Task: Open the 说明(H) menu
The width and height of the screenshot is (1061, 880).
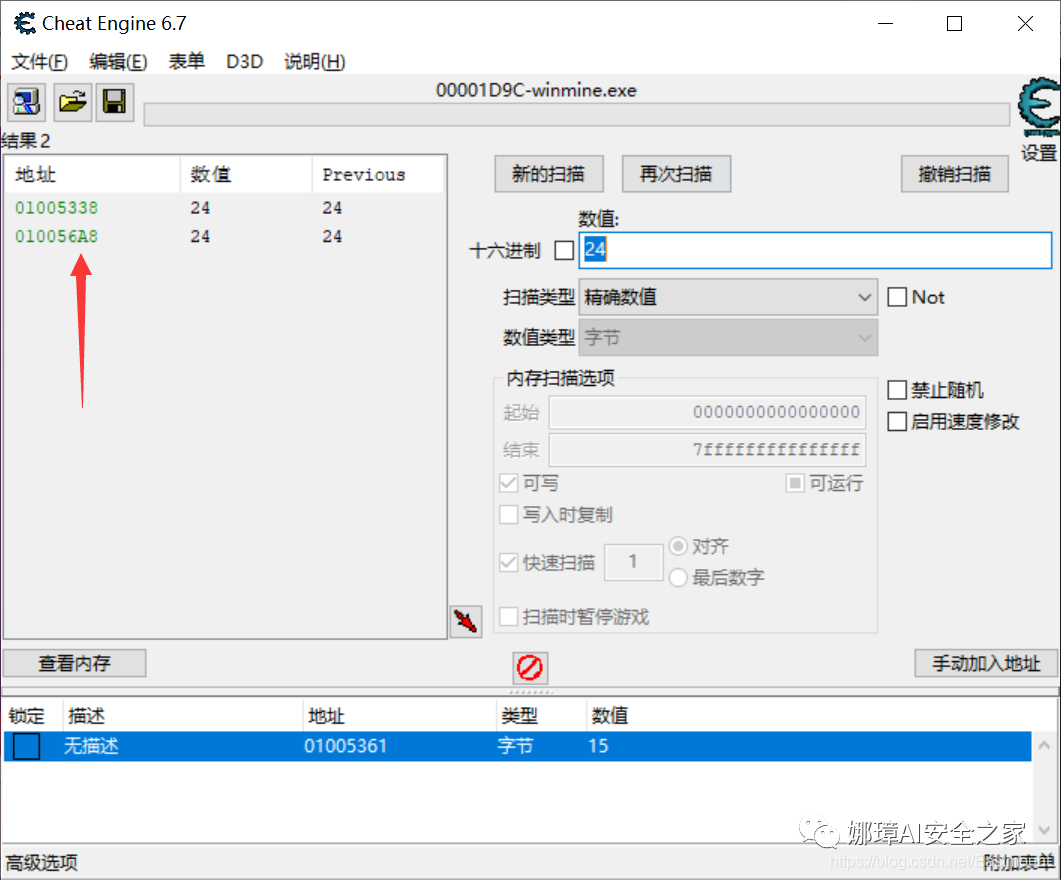Action: [x=315, y=62]
